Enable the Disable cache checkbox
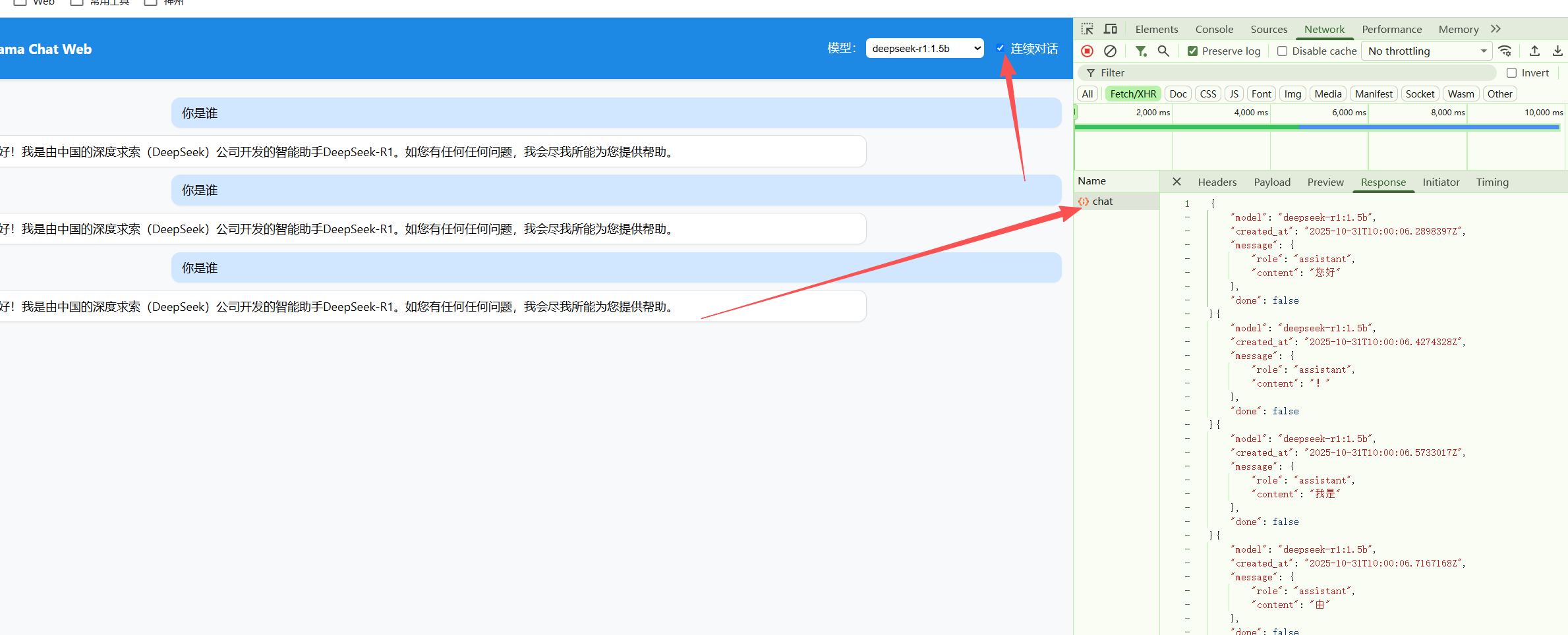This screenshot has height=635, width=1568. pyautogui.click(x=1282, y=51)
